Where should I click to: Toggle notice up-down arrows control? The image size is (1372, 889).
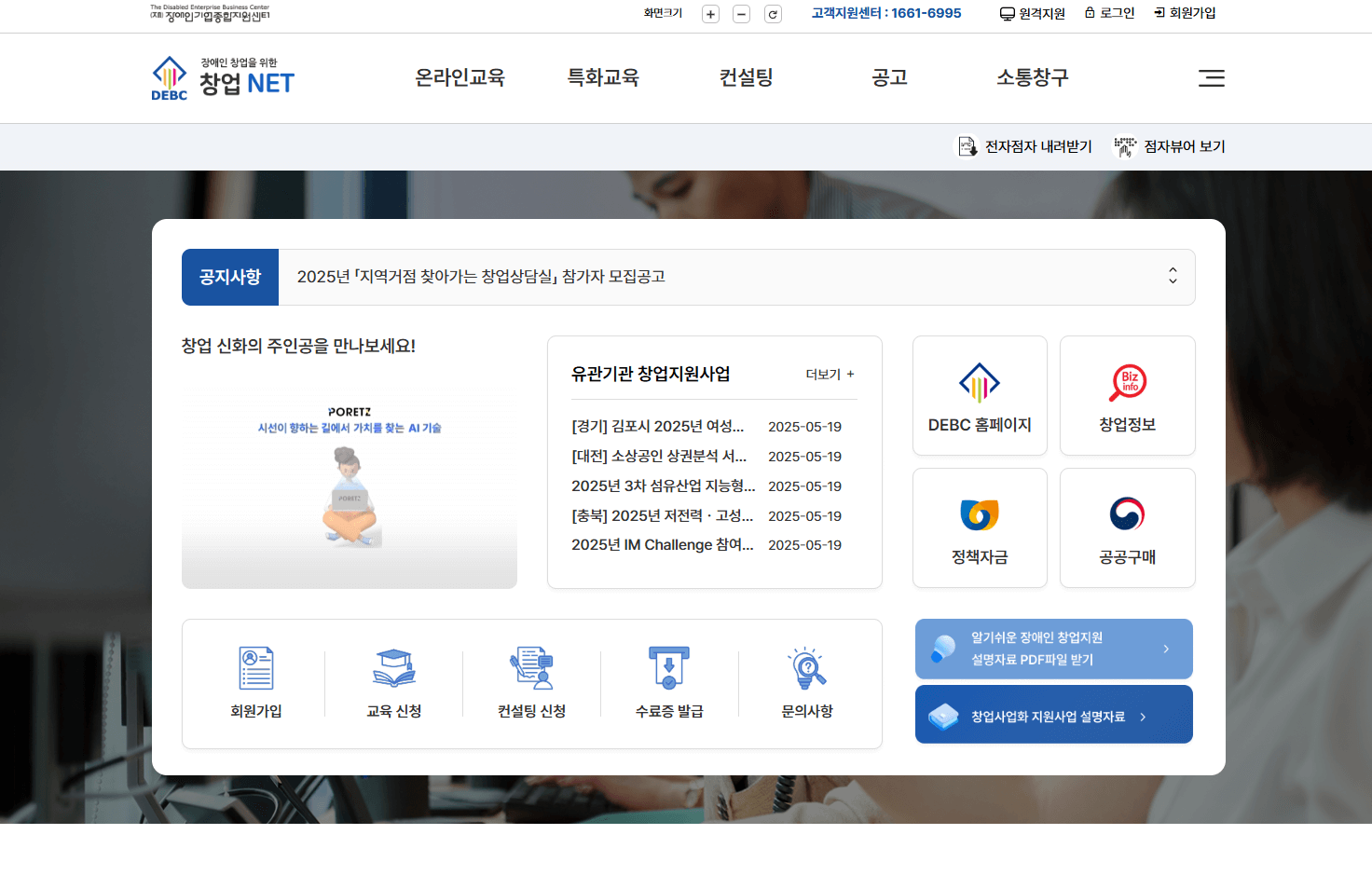[1173, 276]
